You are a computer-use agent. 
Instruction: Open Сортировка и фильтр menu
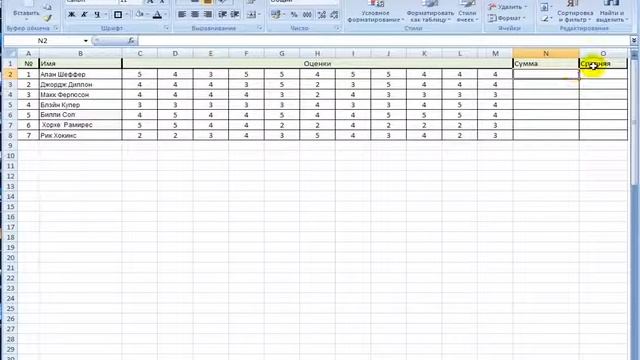point(574,11)
